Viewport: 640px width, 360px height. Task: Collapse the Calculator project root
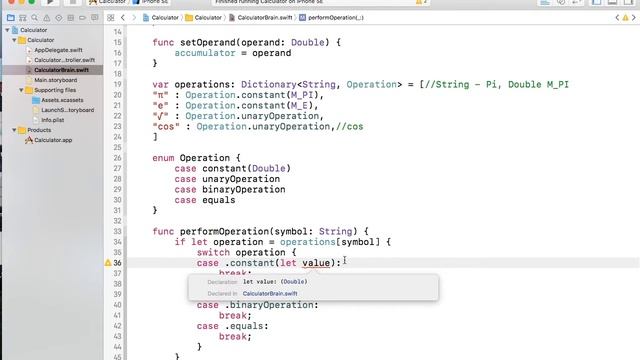(x=7, y=30)
